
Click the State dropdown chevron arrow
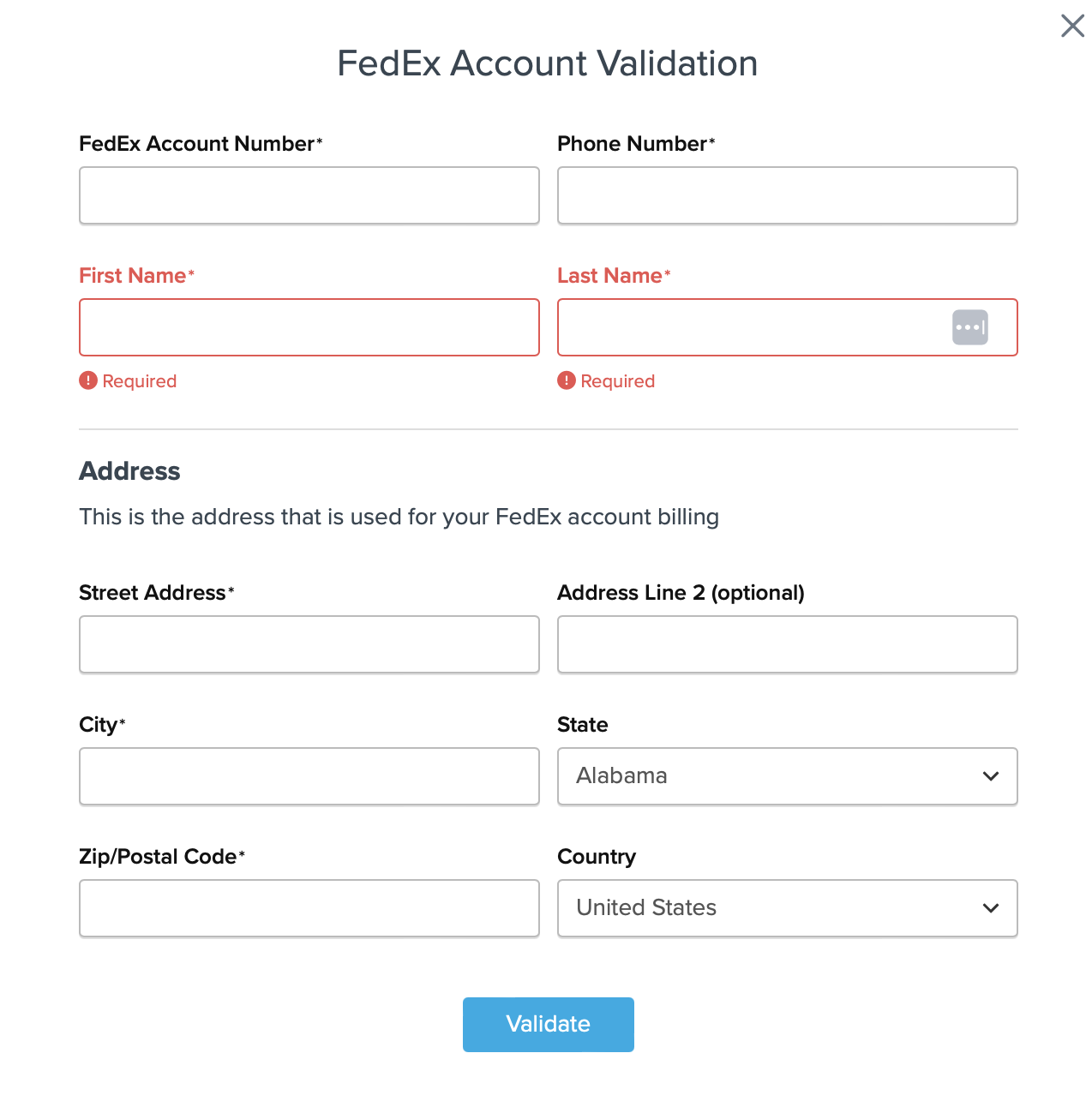(991, 776)
